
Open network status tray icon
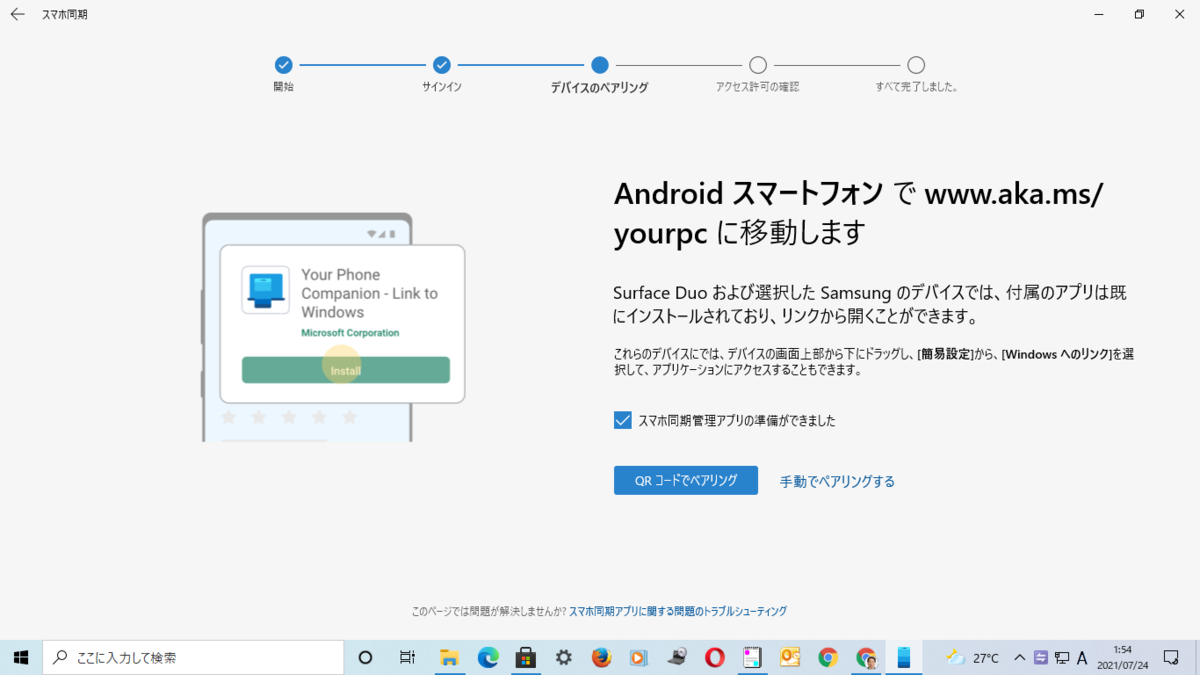pos(1061,657)
